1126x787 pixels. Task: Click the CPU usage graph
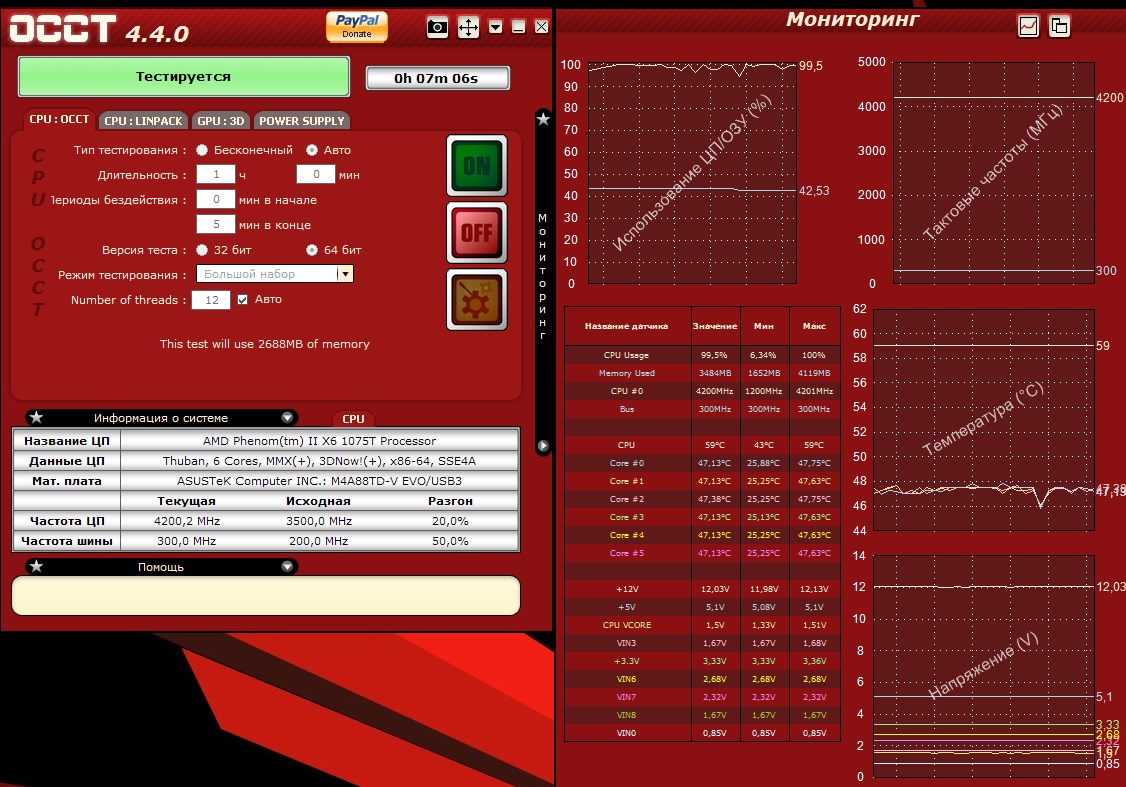click(692, 172)
